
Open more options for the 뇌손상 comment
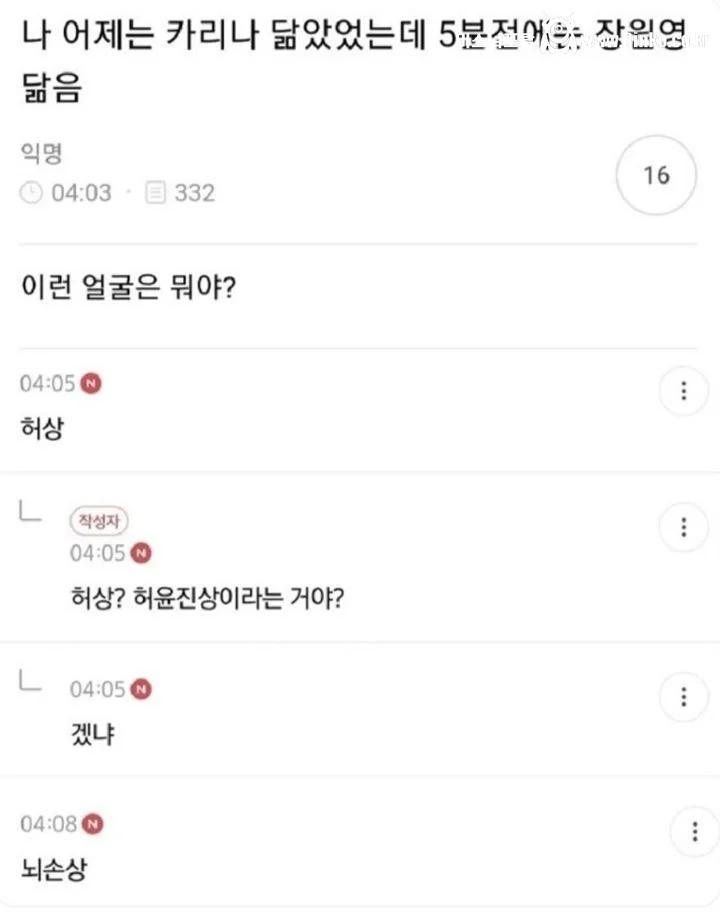pos(695,832)
